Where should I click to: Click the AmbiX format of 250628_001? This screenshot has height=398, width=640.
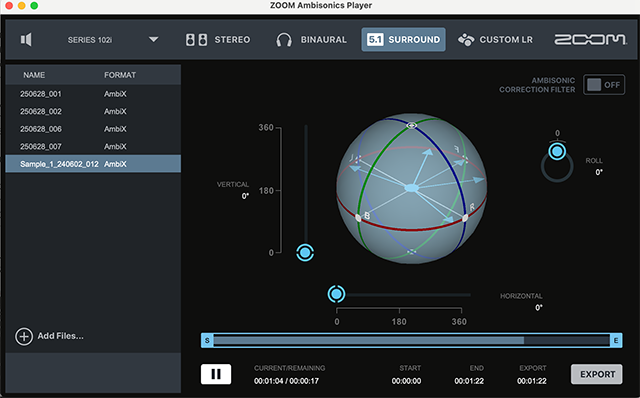point(115,94)
